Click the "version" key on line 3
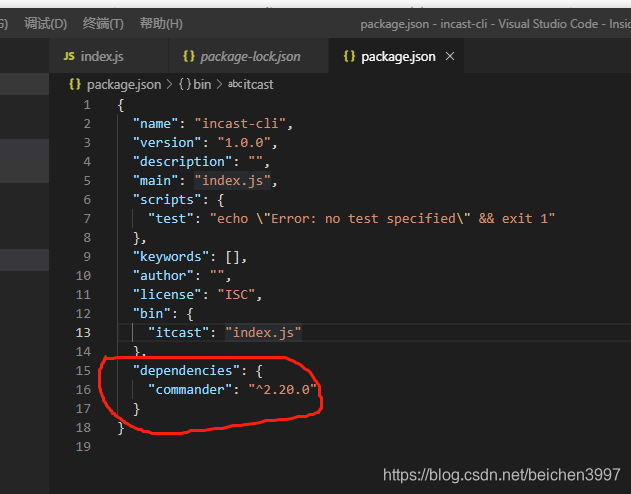The width and height of the screenshot is (631, 494). point(167,142)
